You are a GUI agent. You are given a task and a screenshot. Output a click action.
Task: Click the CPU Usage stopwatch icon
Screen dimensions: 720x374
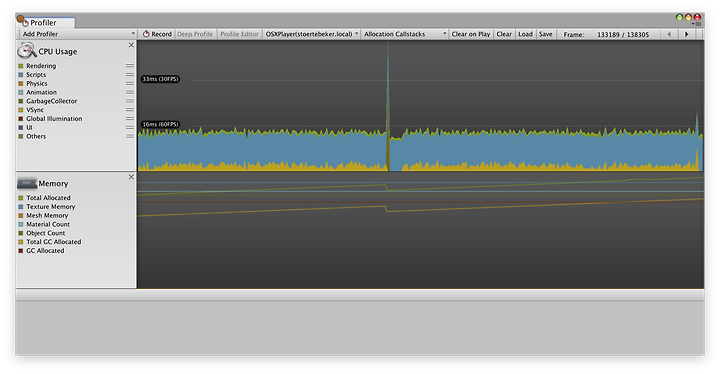click(27, 51)
